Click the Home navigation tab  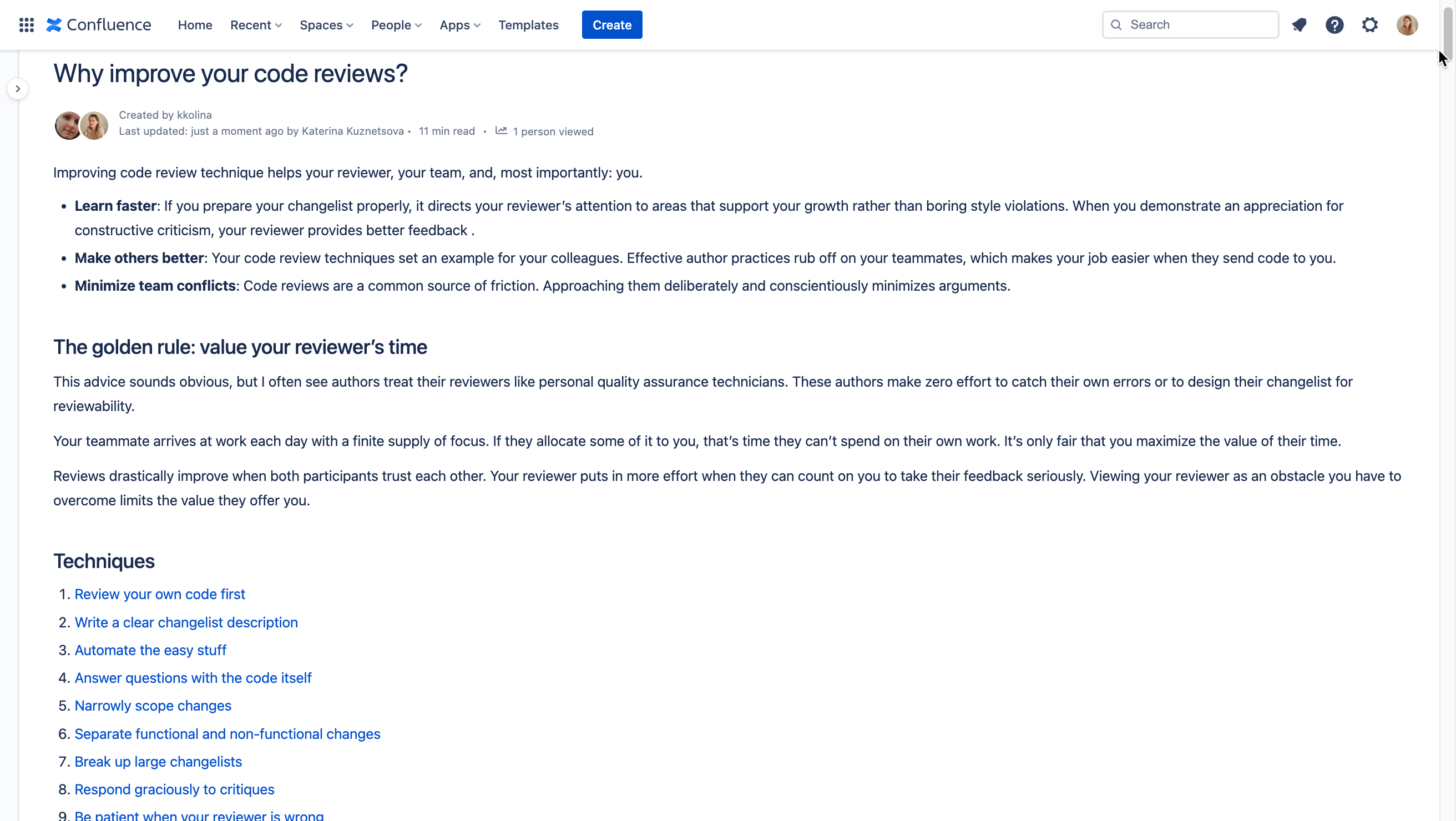point(195,25)
